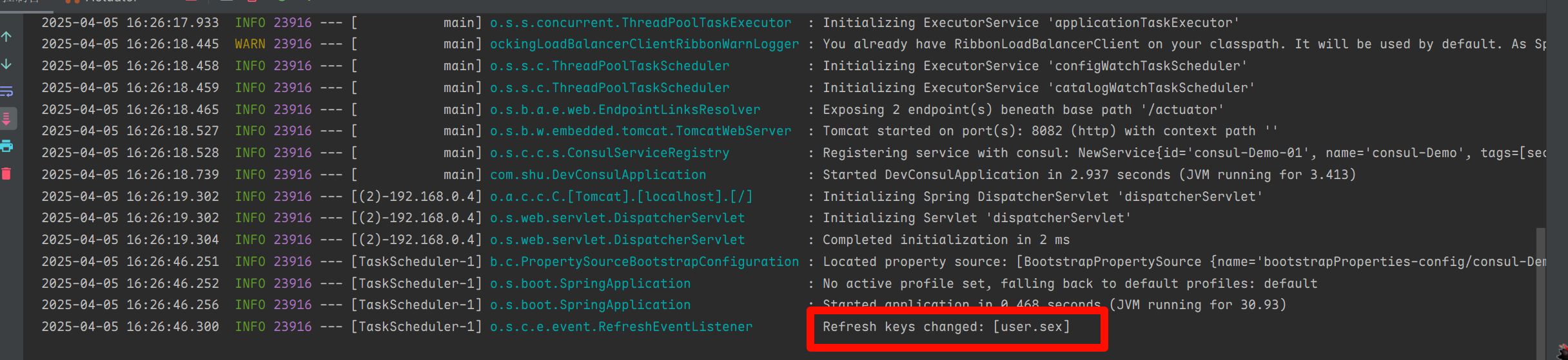Click the down arrow in console gutter
The width and height of the screenshot is (1568, 360).
[7, 64]
